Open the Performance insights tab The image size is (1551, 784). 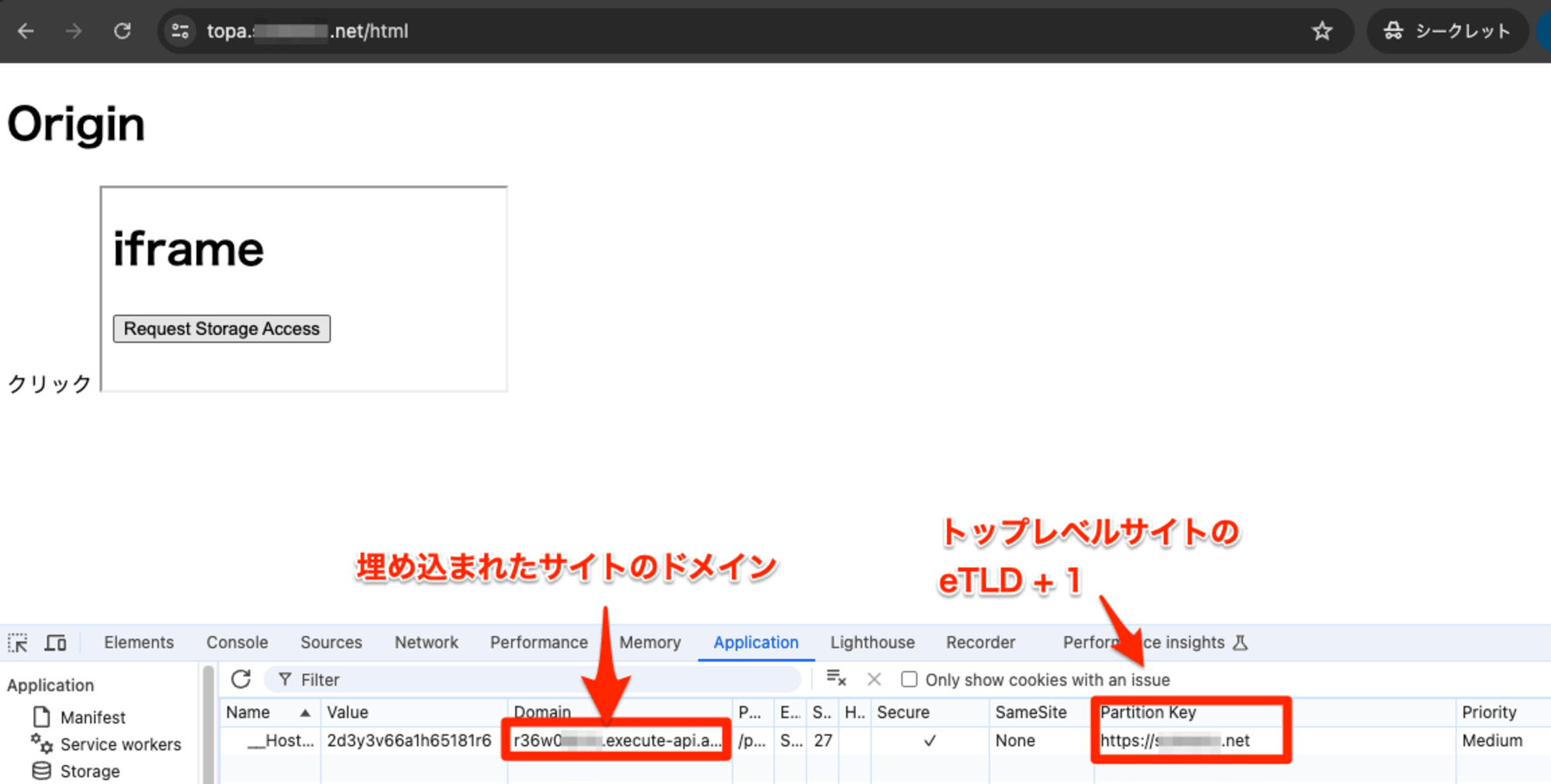tap(1155, 643)
